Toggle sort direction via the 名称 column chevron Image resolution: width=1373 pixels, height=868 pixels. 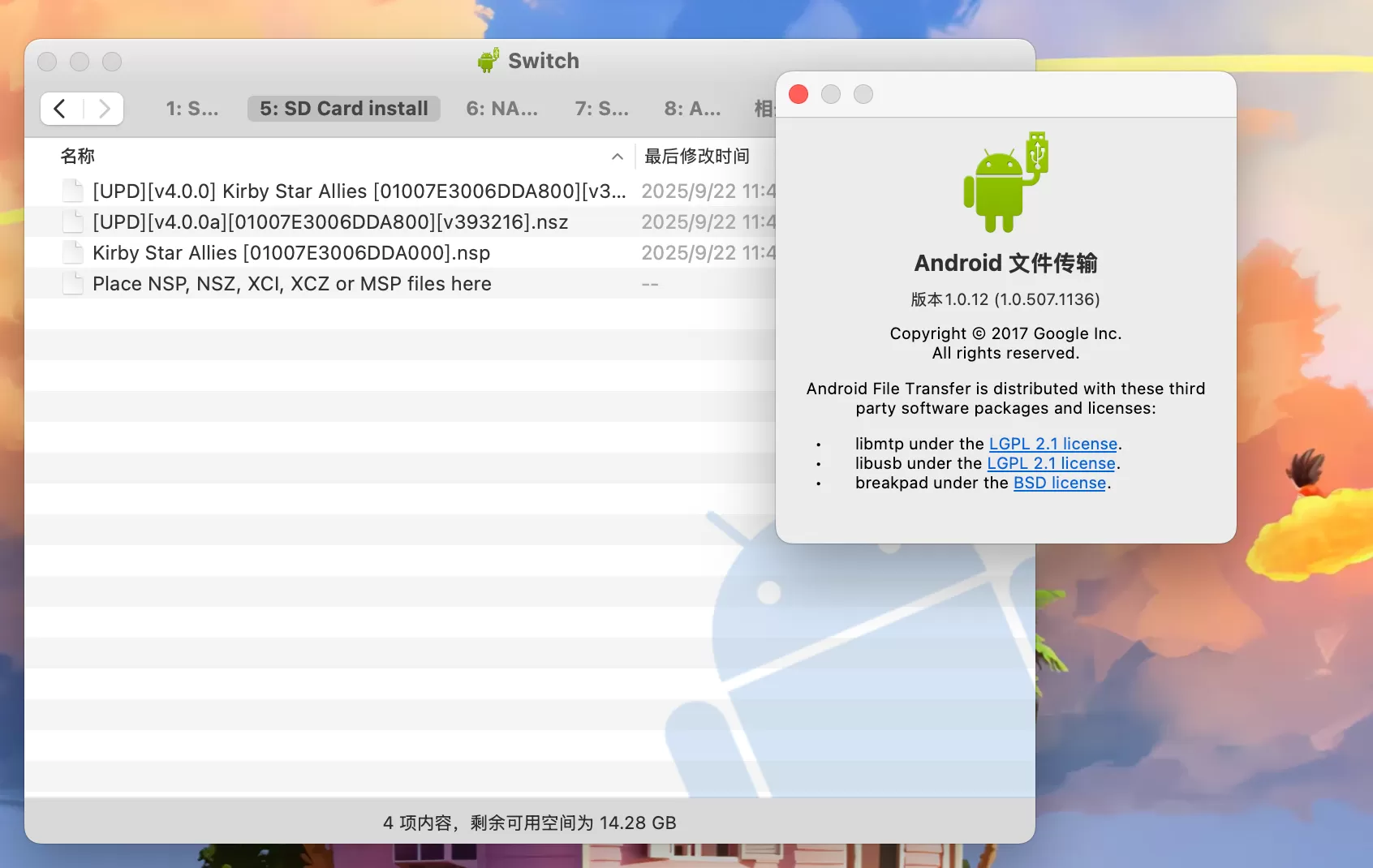[x=618, y=156]
